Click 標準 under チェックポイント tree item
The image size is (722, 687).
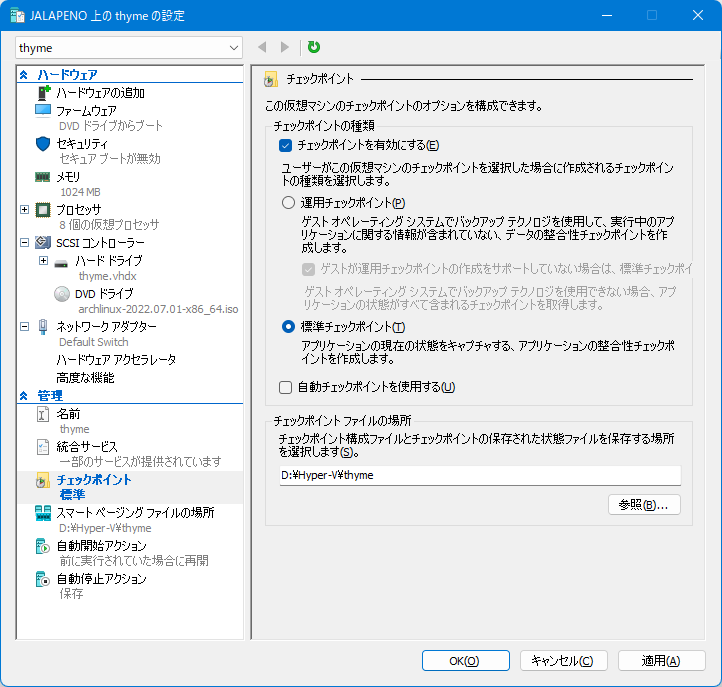(72, 495)
